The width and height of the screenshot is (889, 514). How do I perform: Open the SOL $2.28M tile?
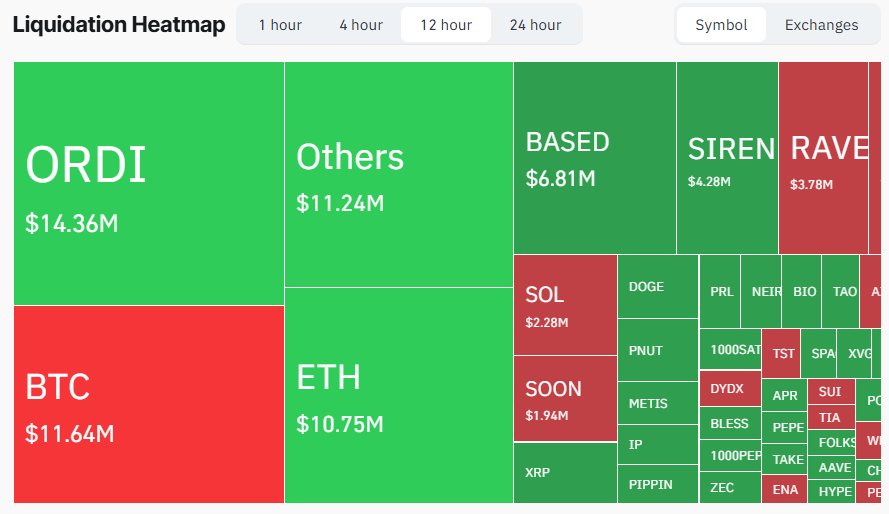[x=564, y=305]
